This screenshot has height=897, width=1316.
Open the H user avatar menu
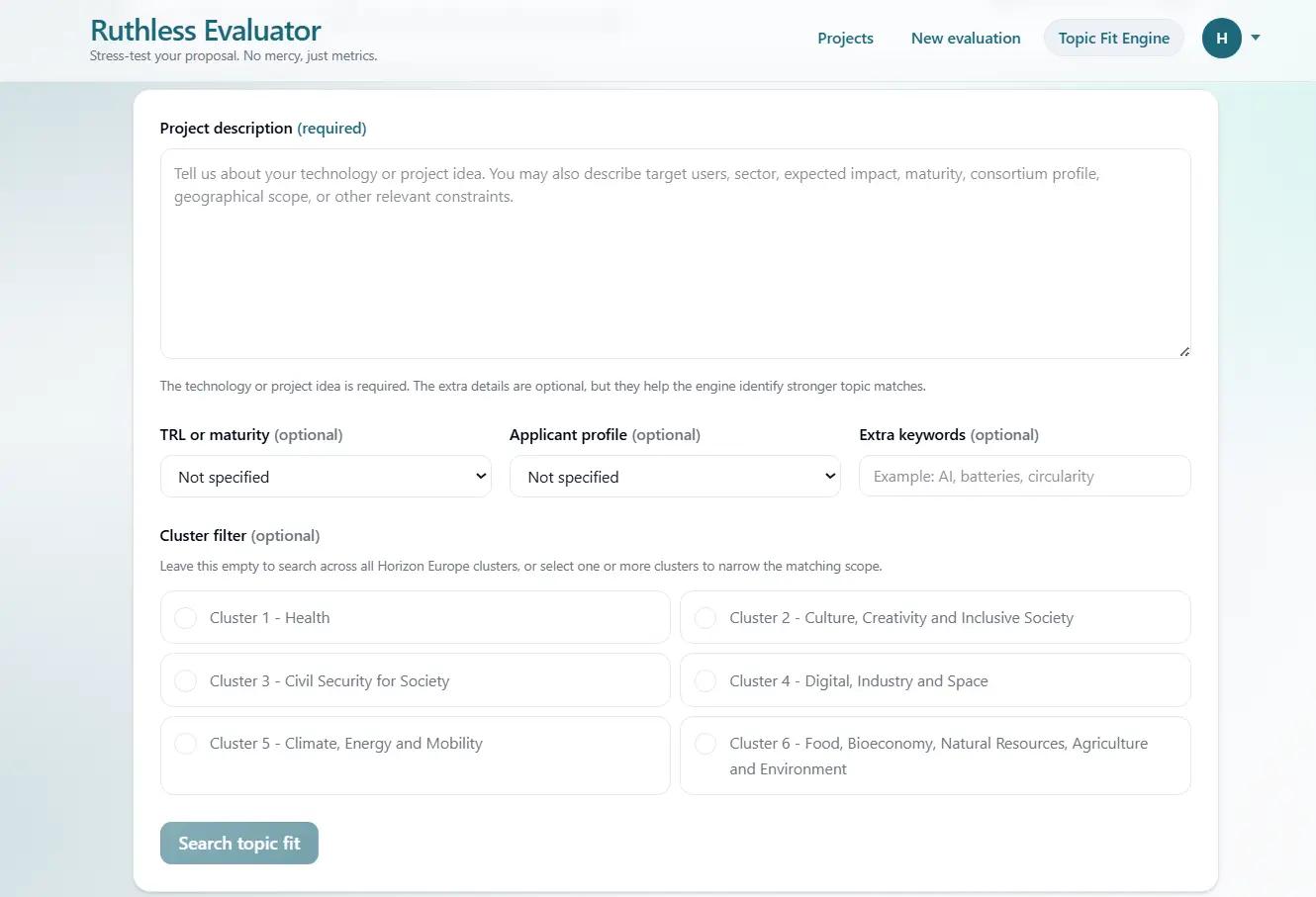click(x=1221, y=38)
